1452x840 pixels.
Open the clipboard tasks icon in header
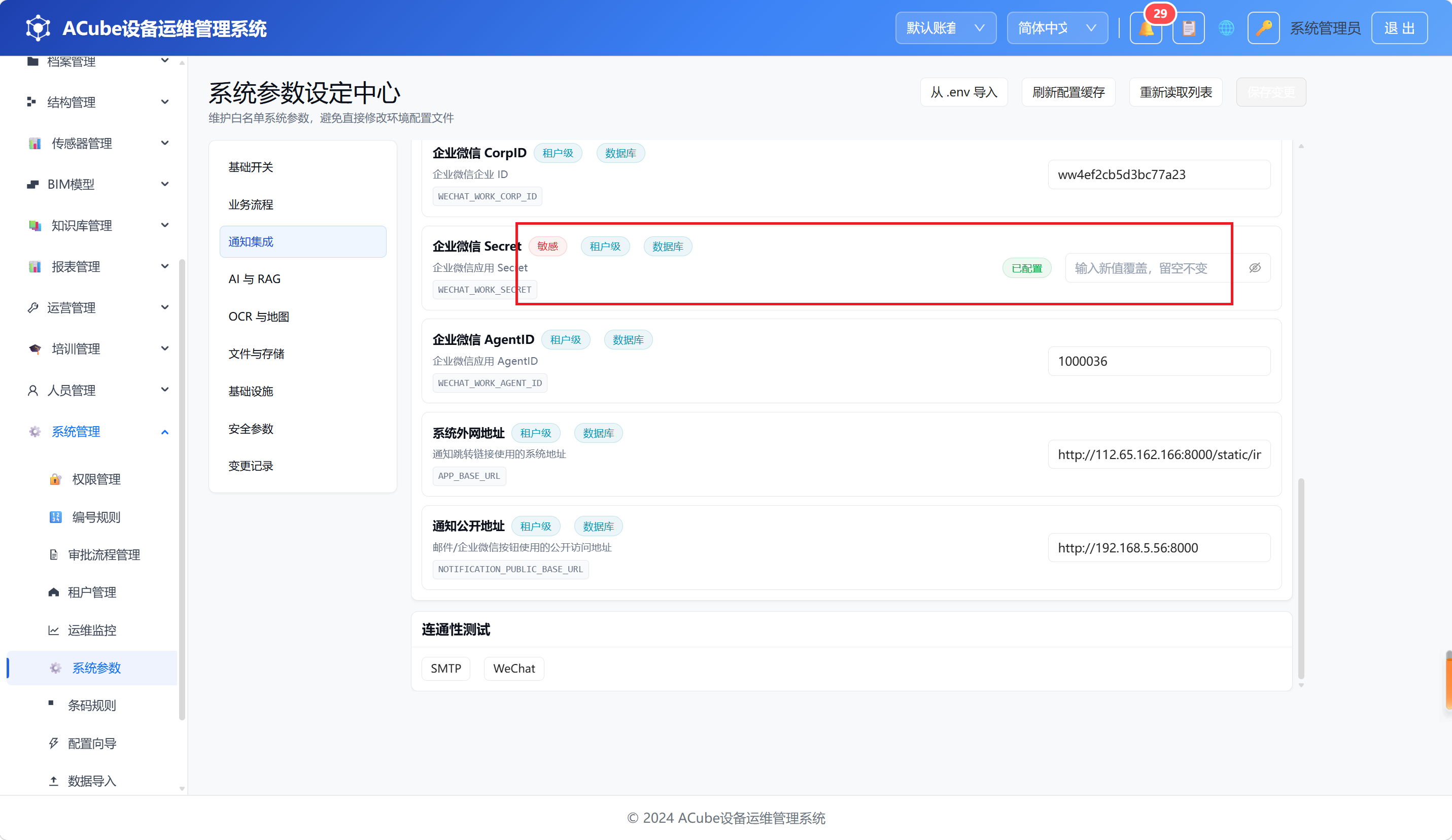[1188, 28]
